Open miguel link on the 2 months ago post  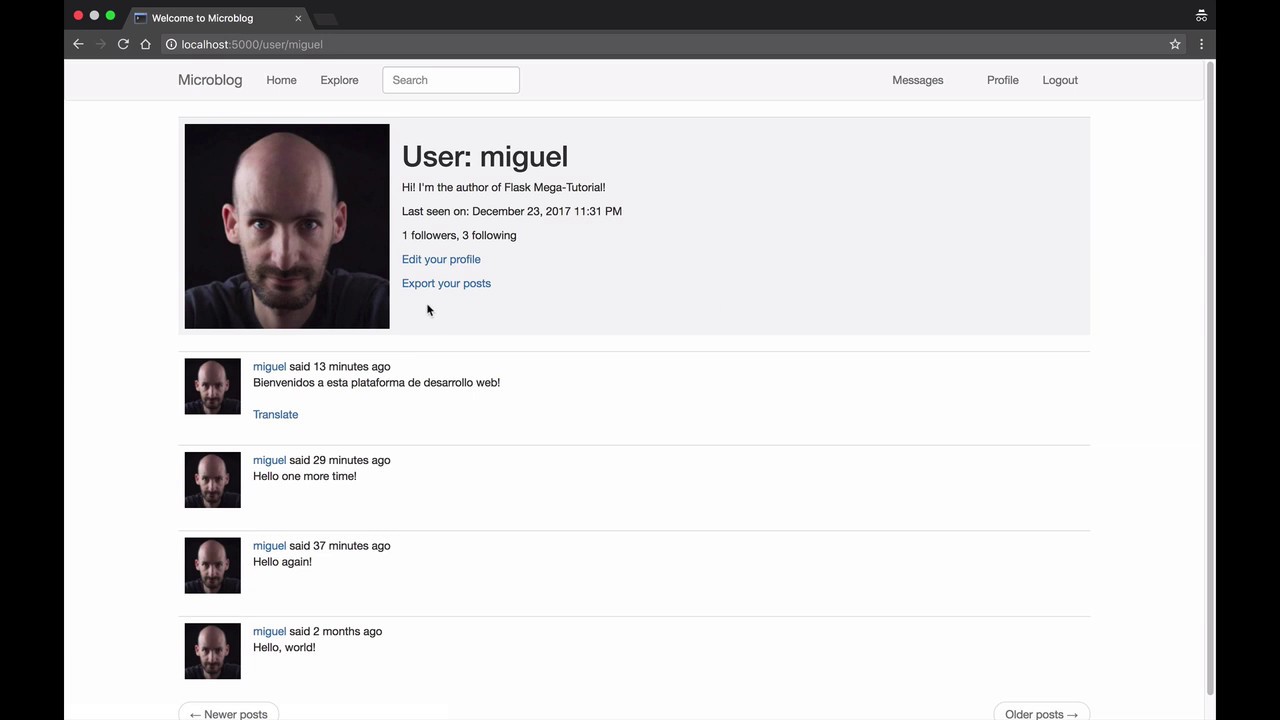point(269,632)
